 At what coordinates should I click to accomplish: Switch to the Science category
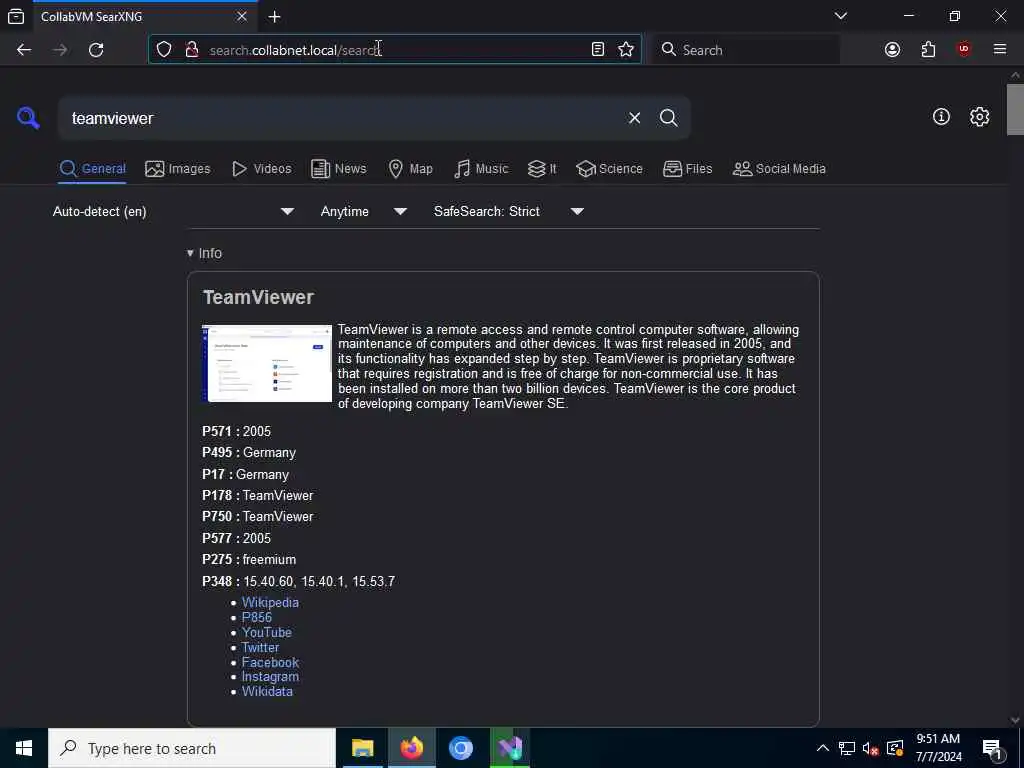[609, 168]
